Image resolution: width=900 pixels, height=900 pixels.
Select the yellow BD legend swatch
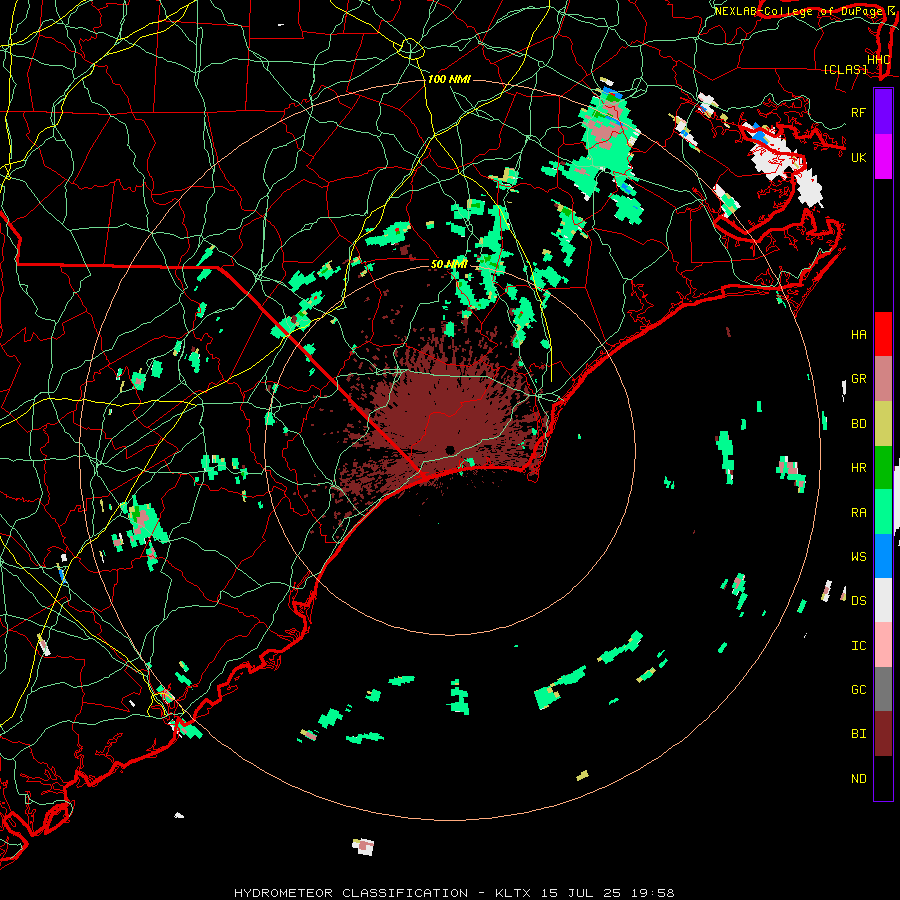(x=883, y=424)
